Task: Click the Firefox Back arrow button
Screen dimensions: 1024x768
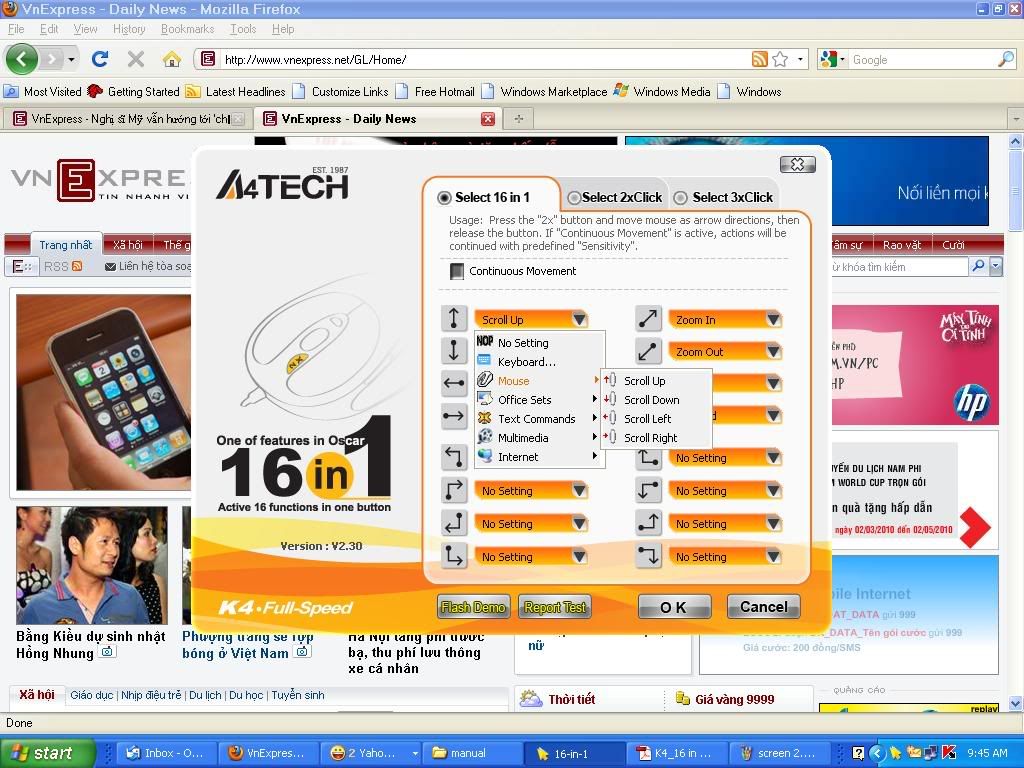Action: tap(22, 59)
